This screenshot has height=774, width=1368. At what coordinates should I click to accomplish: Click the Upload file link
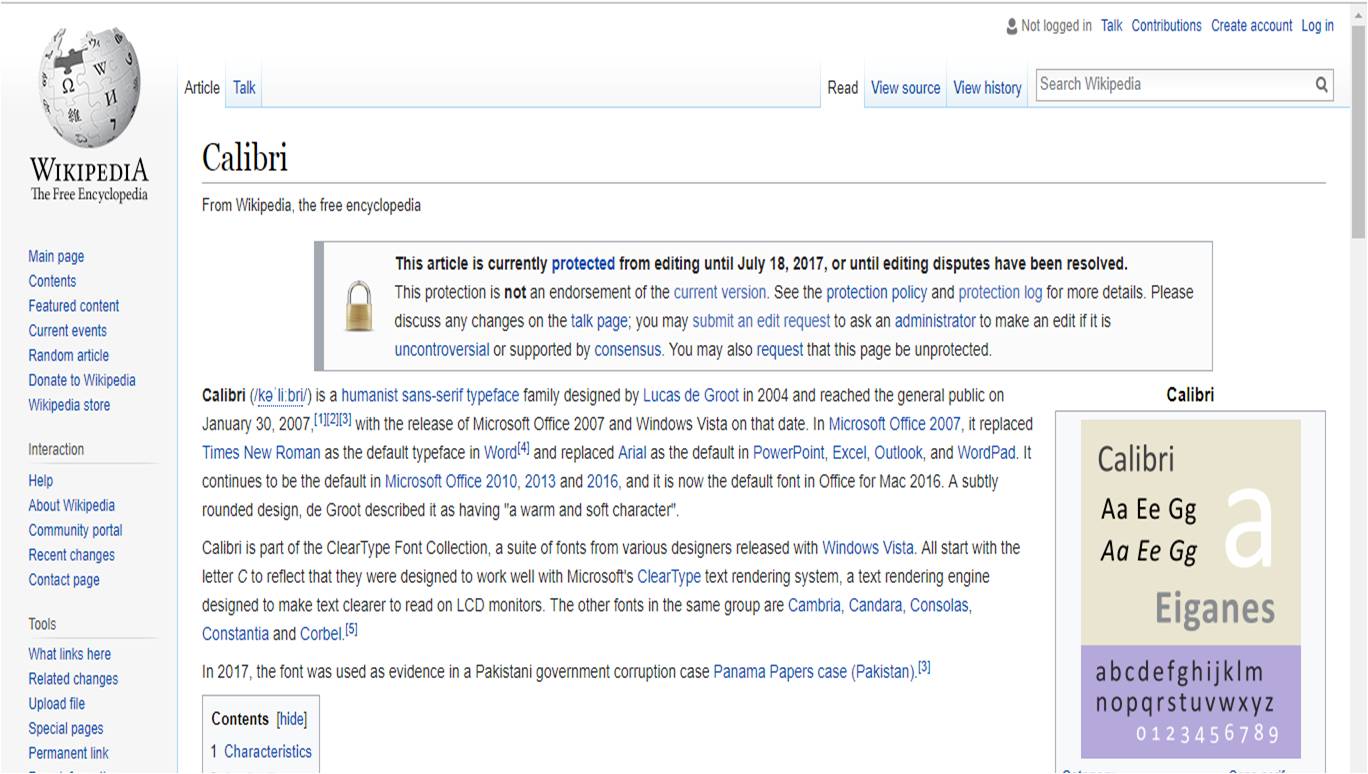click(x=56, y=704)
